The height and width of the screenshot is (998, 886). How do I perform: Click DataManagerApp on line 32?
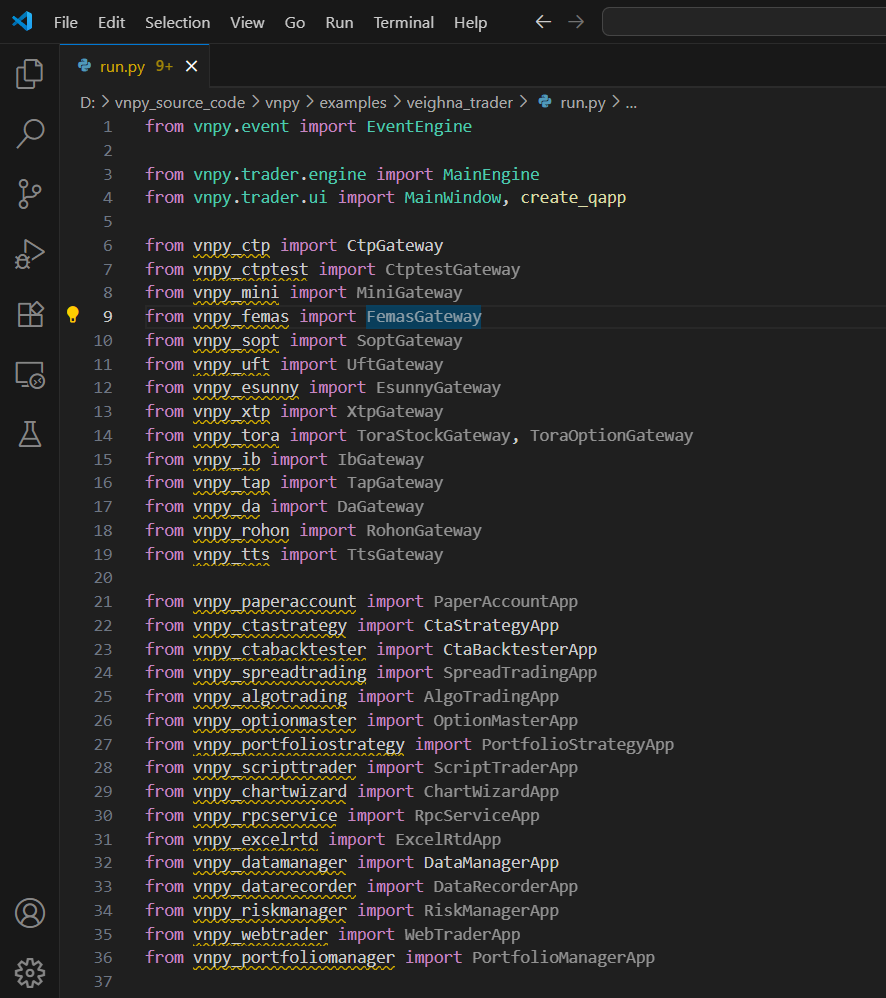(x=491, y=863)
